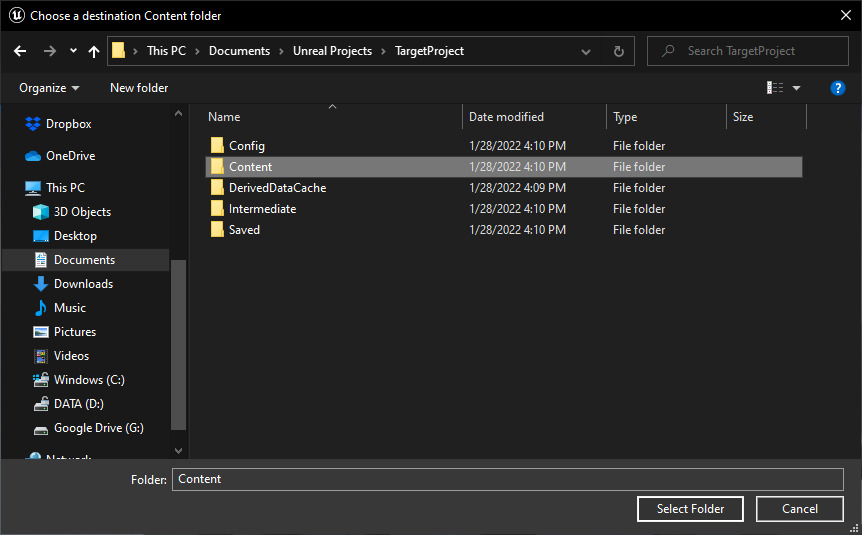Click the DerivedDataCache date 1/28/2022 4:09 PM
This screenshot has height=535, width=862.
click(517, 188)
